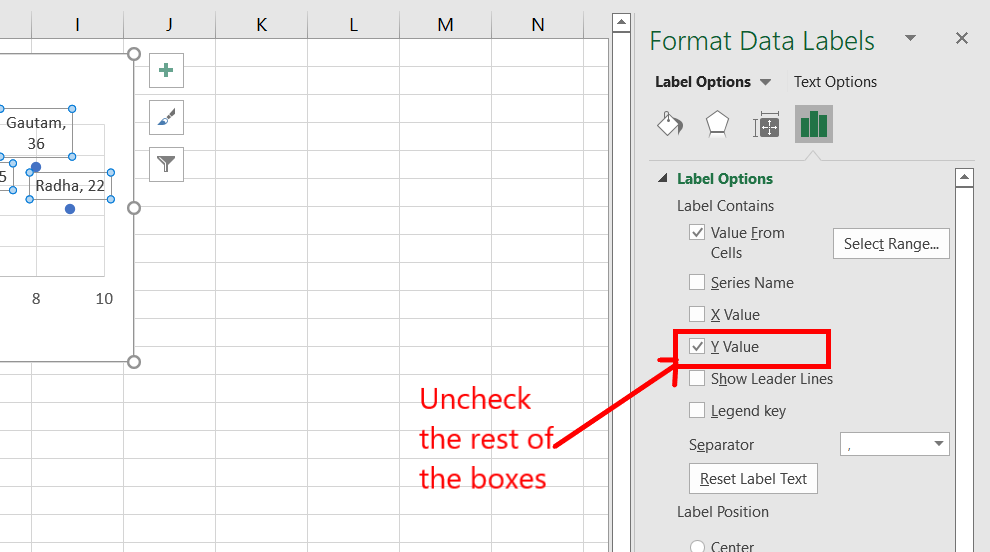Click the data point below Gautam label
Image resolution: width=990 pixels, height=552 pixels.
click(36, 167)
